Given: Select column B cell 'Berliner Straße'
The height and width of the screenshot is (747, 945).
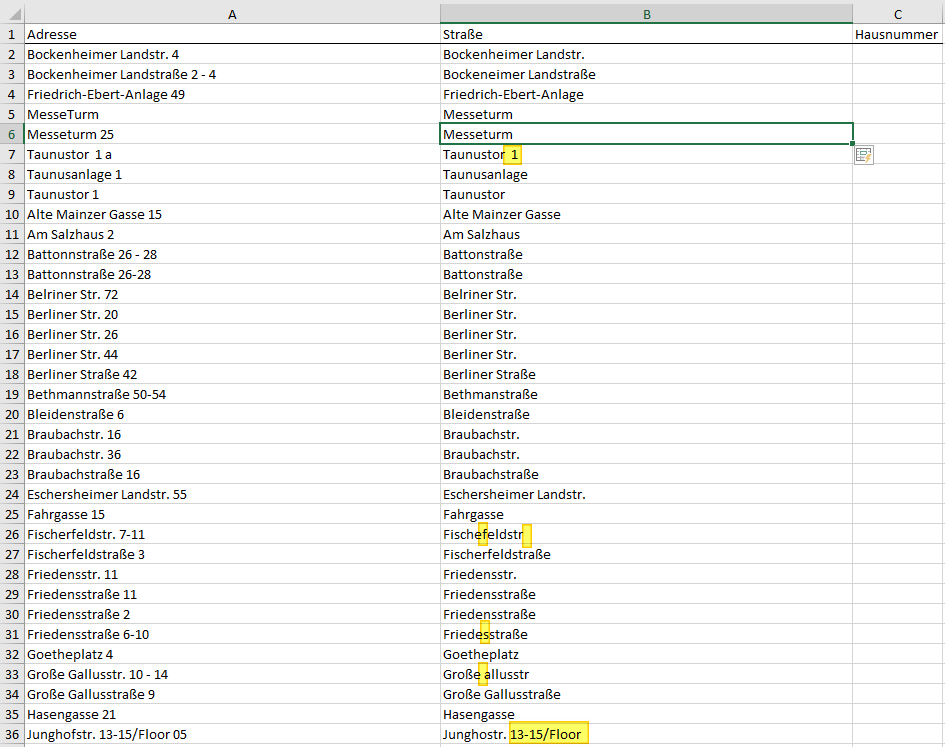Looking at the screenshot, I should 646,374.
